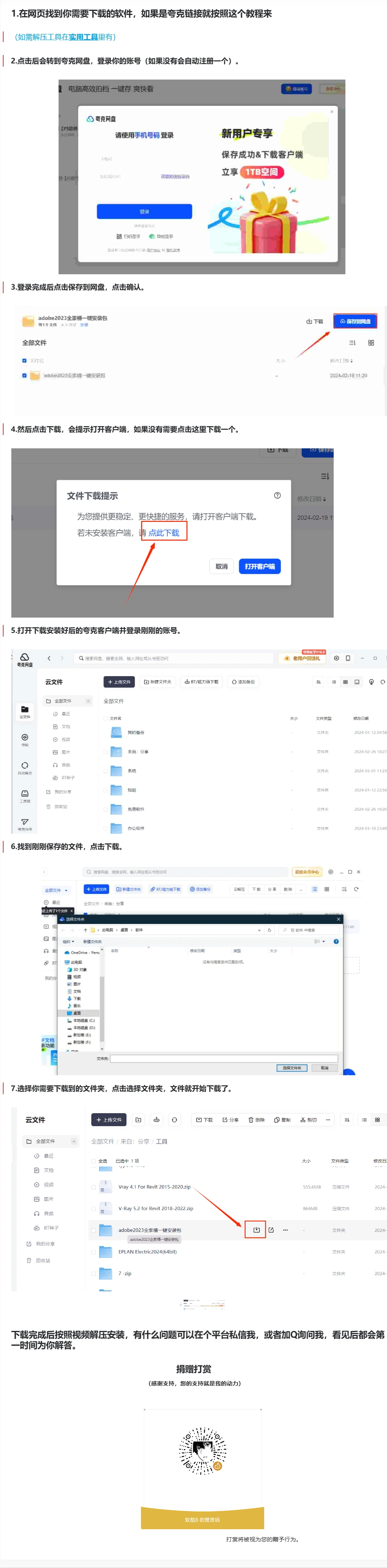The height and width of the screenshot is (1568, 387).
Task: Click BT/磁力链下载 toolbar button in step 5
Action: 202,682
